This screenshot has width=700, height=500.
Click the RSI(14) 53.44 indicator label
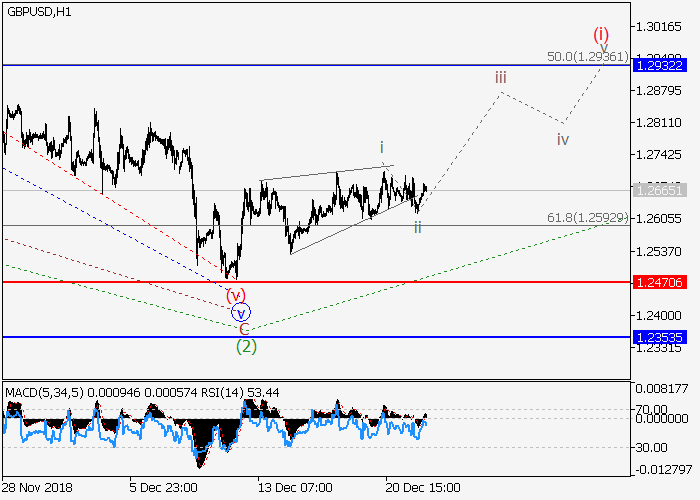(x=240, y=393)
